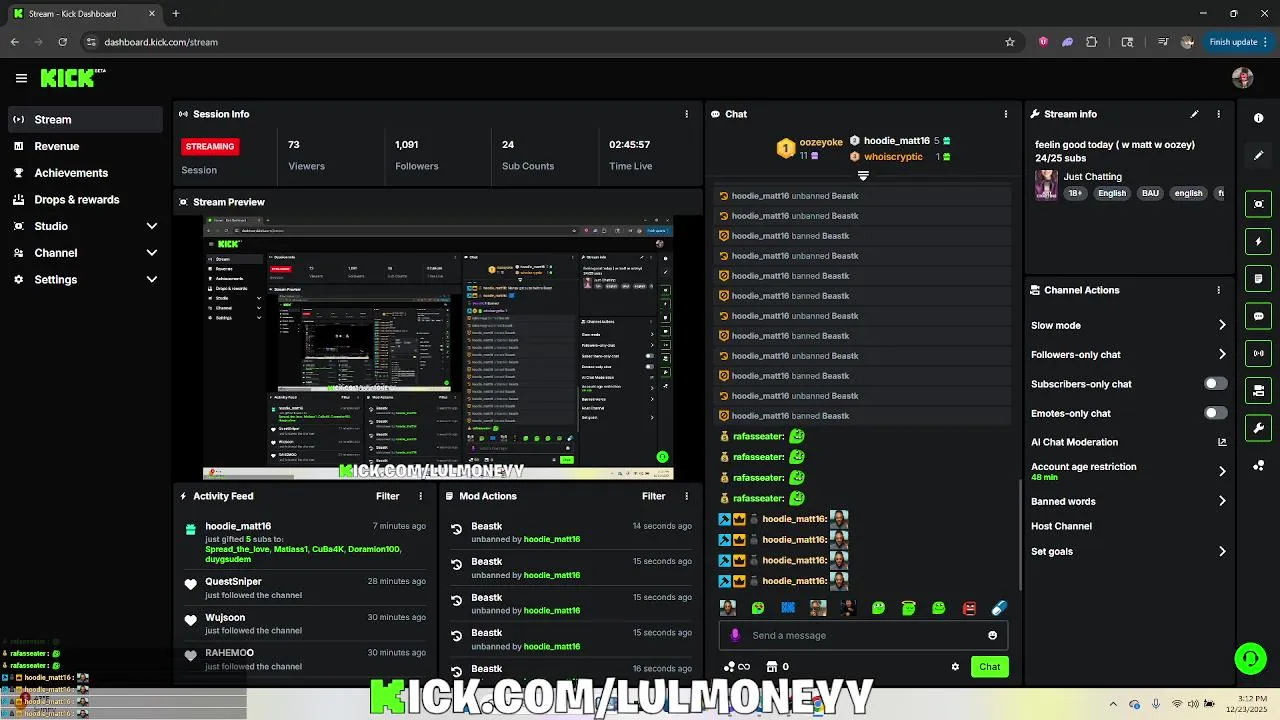The width and height of the screenshot is (1280, 720).
Task: Open Set goals options arrow
Action: (1222, 551)
